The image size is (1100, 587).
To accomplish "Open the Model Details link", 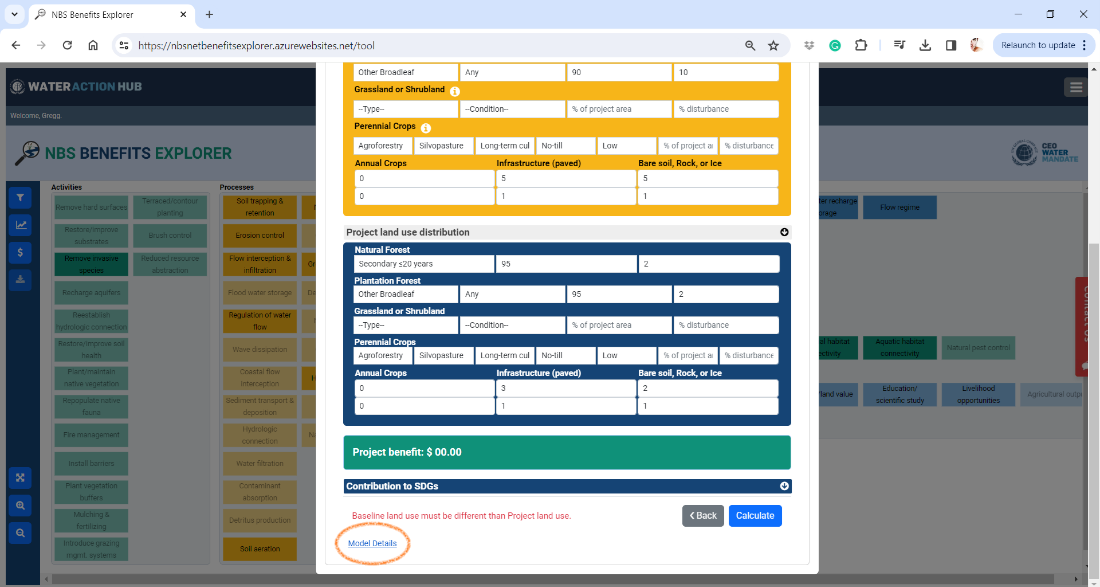I will tap(373, 544).
